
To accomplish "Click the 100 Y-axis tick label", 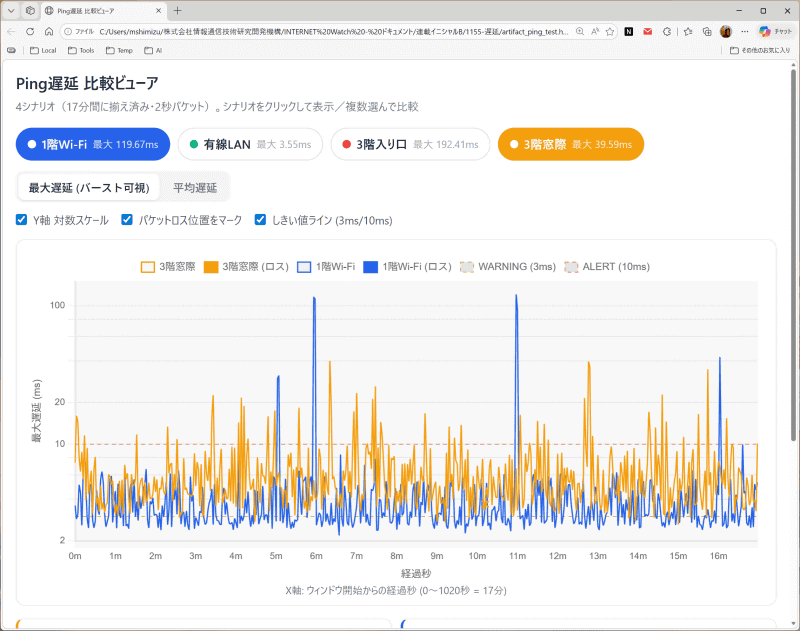I will click(x=58, y=305).
